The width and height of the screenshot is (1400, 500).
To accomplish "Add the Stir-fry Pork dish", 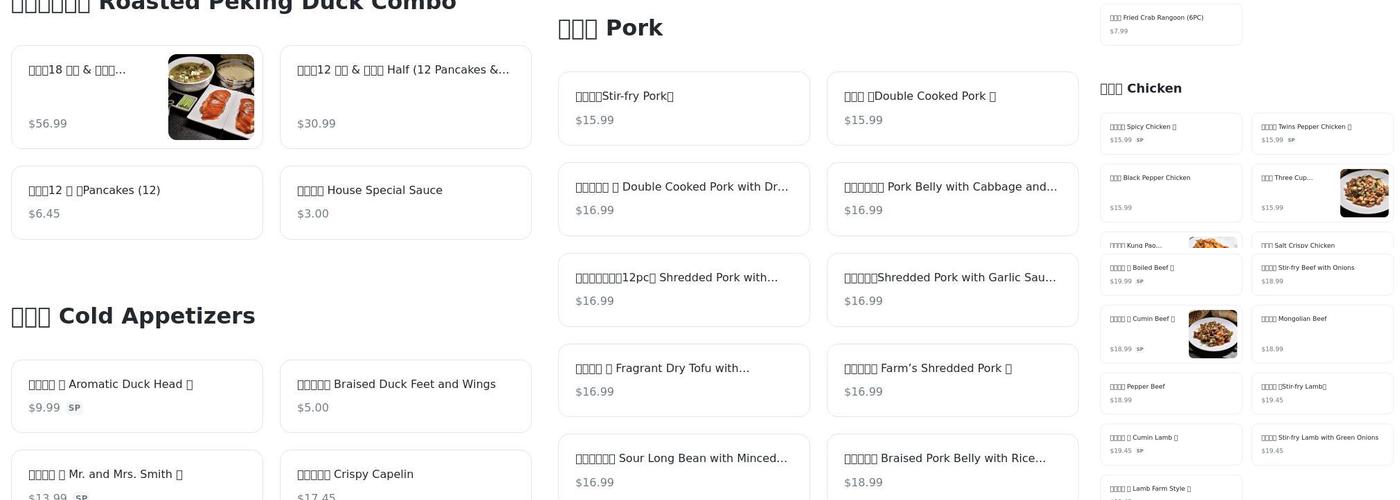I will (683, 108).
